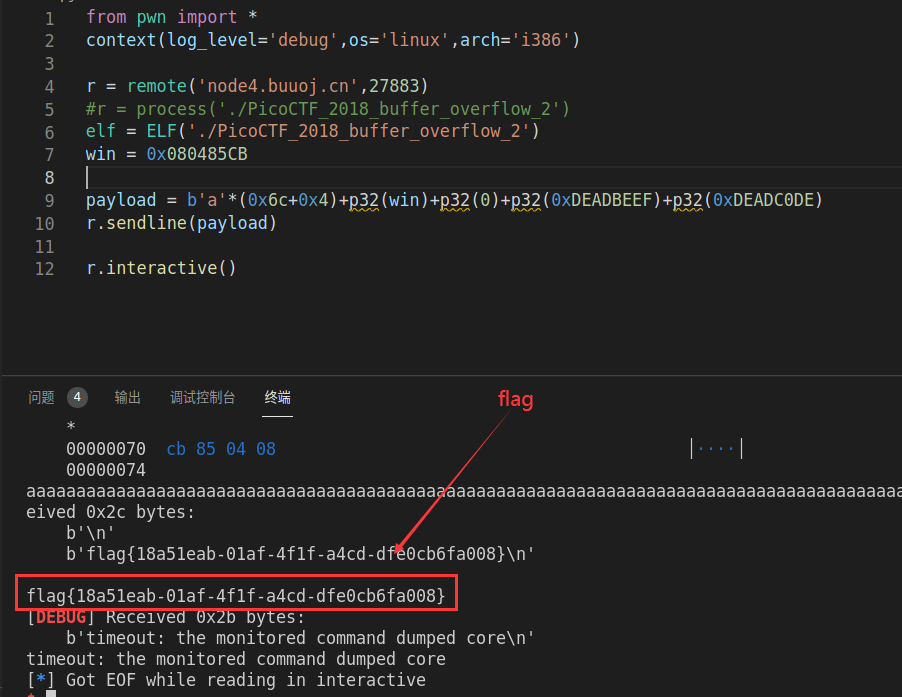Click line number 12 in gutter

coord(45,269)
